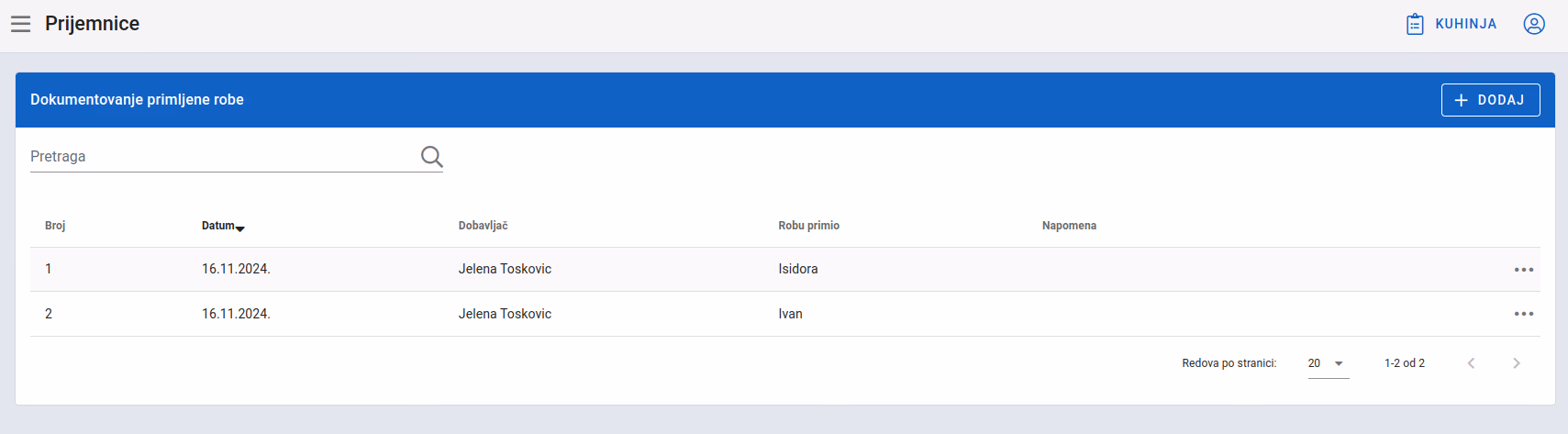
Task: Open the hamburger navigation menu
Action: [x=20, y=24]
